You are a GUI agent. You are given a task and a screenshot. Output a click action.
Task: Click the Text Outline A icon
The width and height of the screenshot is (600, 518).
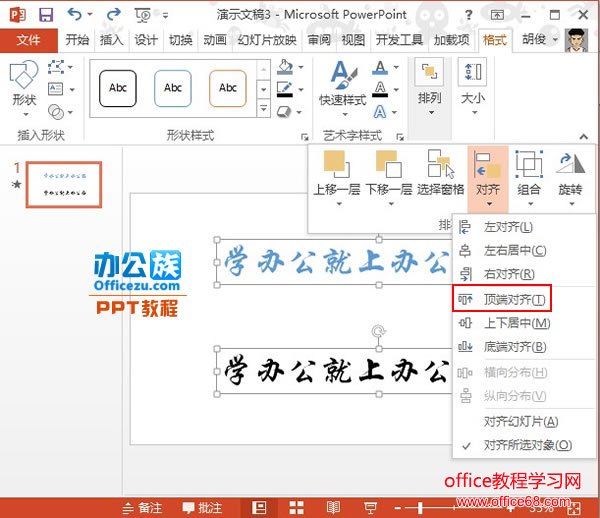tap(380, 89)
